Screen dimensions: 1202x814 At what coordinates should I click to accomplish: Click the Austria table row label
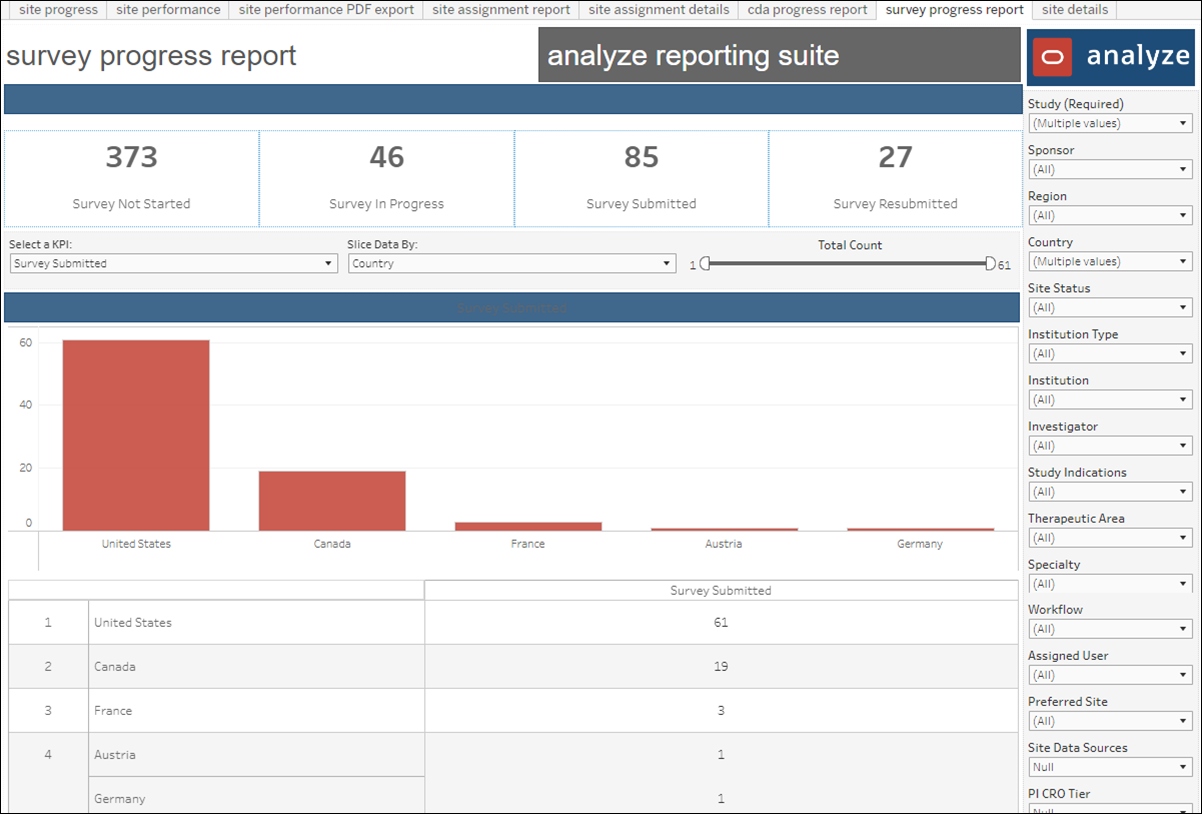tap(115, 754)
